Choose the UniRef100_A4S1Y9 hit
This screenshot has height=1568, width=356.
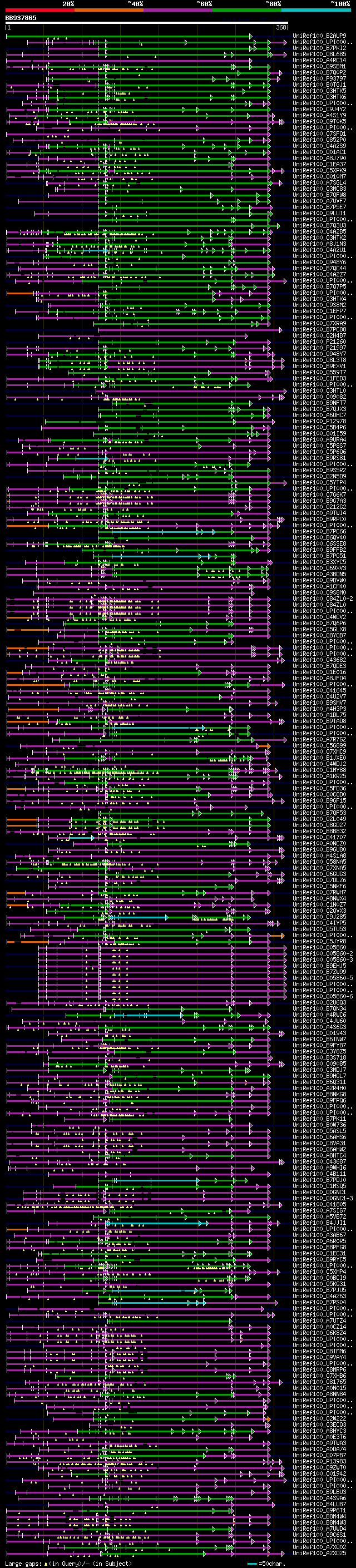tap(319, 115)
